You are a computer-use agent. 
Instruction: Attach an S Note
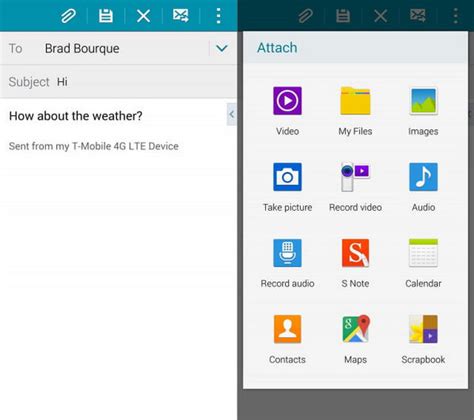pyautogui.click(x=355, y=263)
